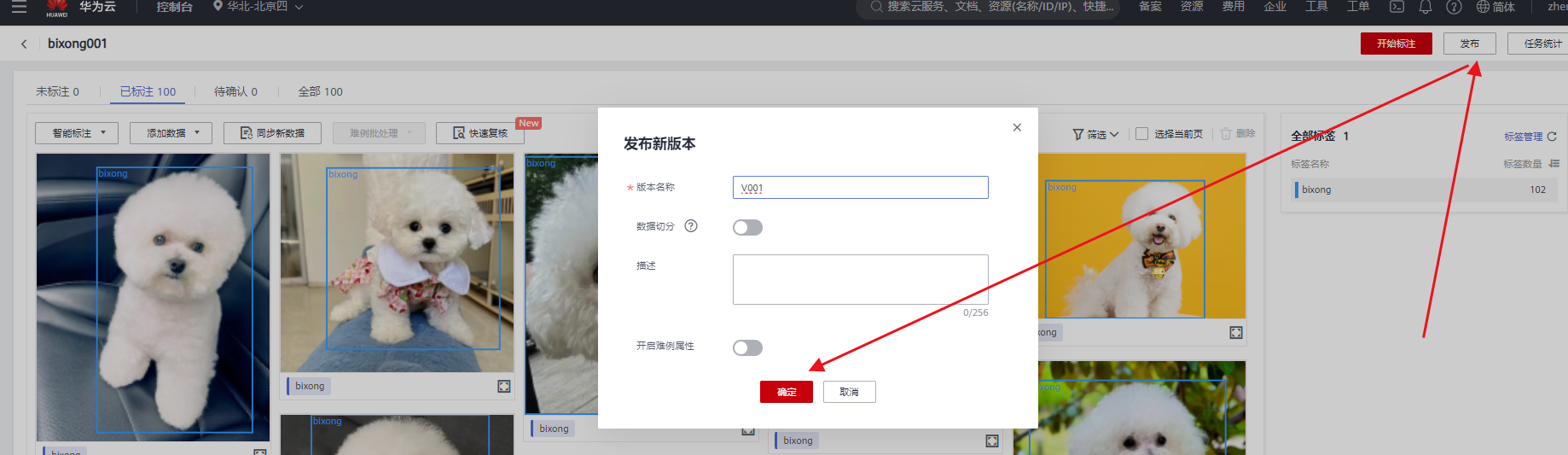The image size is (1568, 455).
Task: Open the 工单 top menu
Action: [x=1358, y=7]
